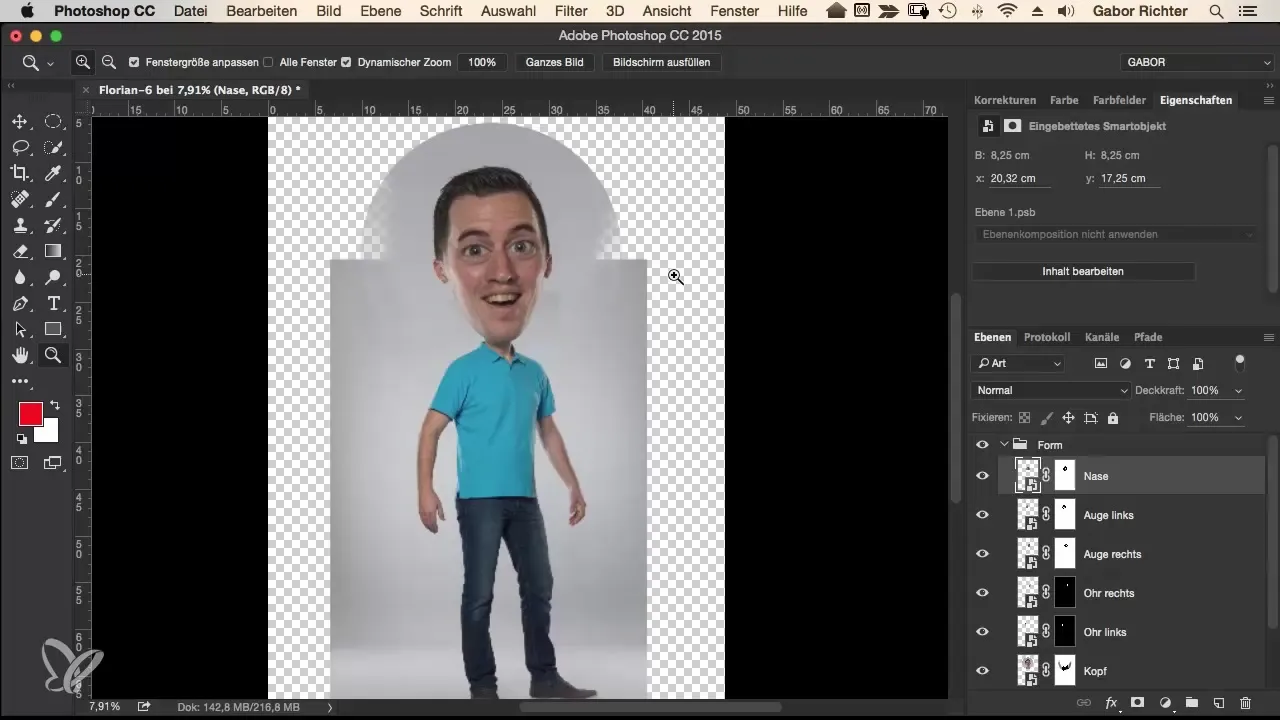This screenshot has width=1280, height=720.
Task: Select the Type tool
Action: [x=53, y=303]
